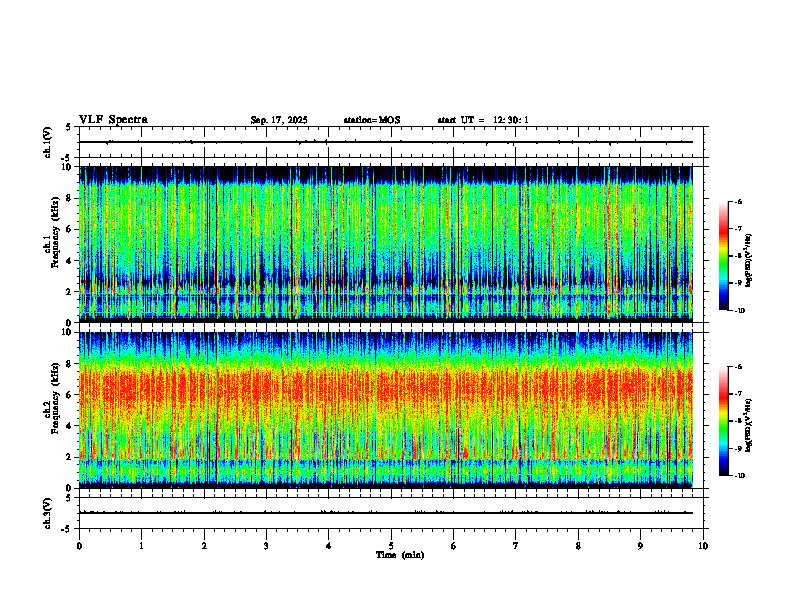Click the "ch.3(V)" axis label of the bottom waveform
792x612 pixels.
click(47, 513)
